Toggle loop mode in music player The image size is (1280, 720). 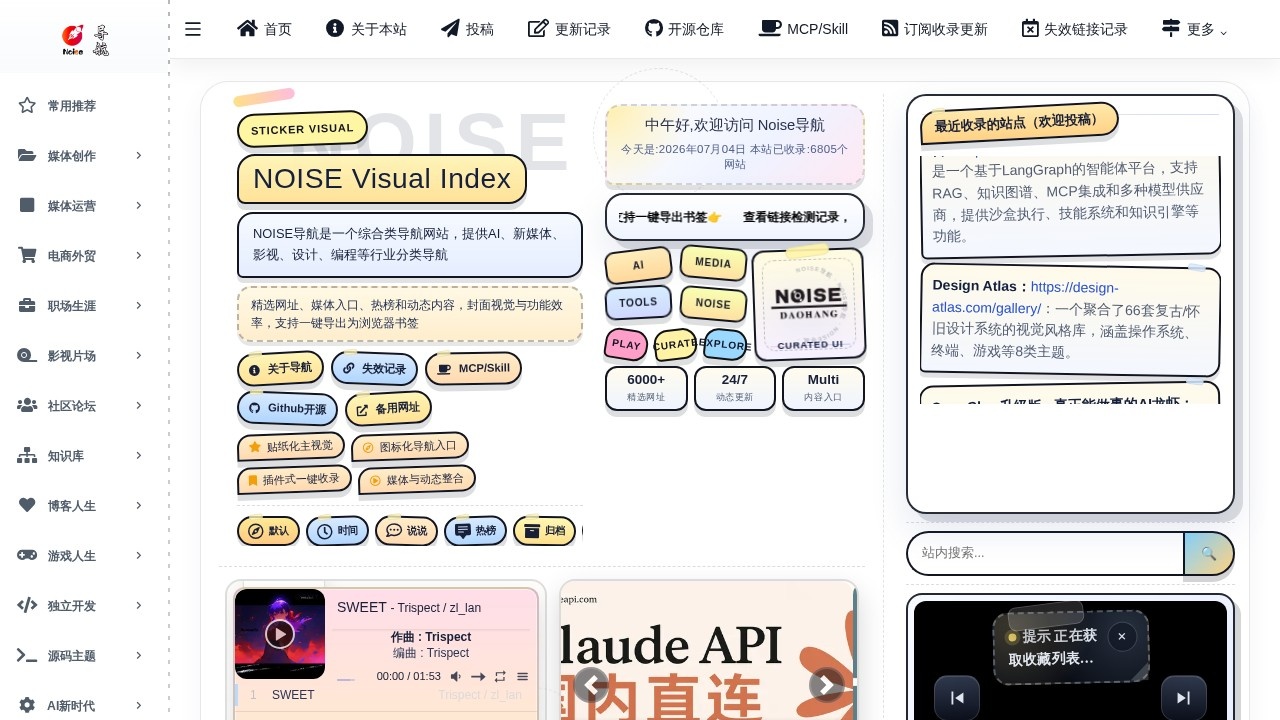(x=500, y=677)
